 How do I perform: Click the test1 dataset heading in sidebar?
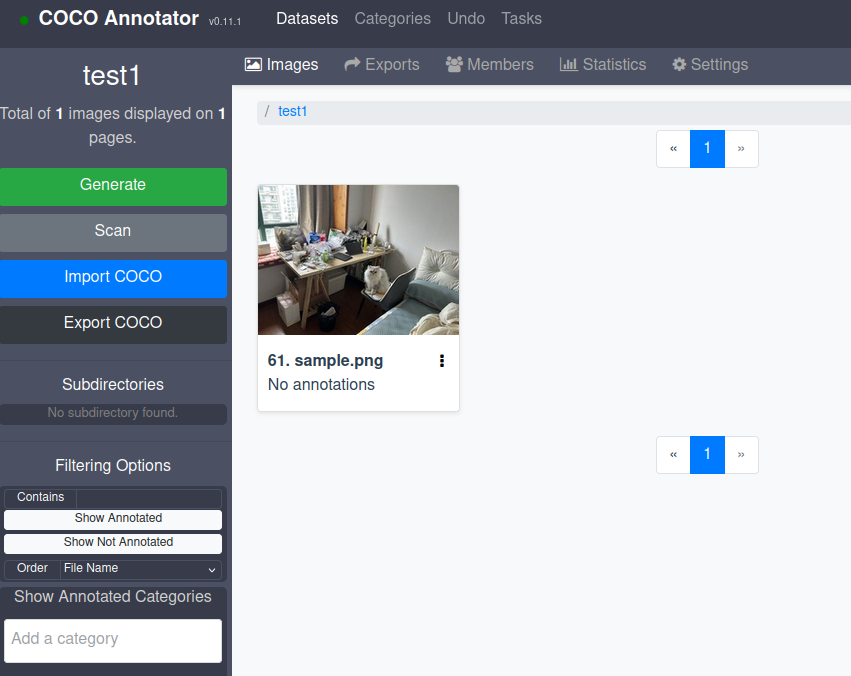pyautogui.click(x=112, y=75)
